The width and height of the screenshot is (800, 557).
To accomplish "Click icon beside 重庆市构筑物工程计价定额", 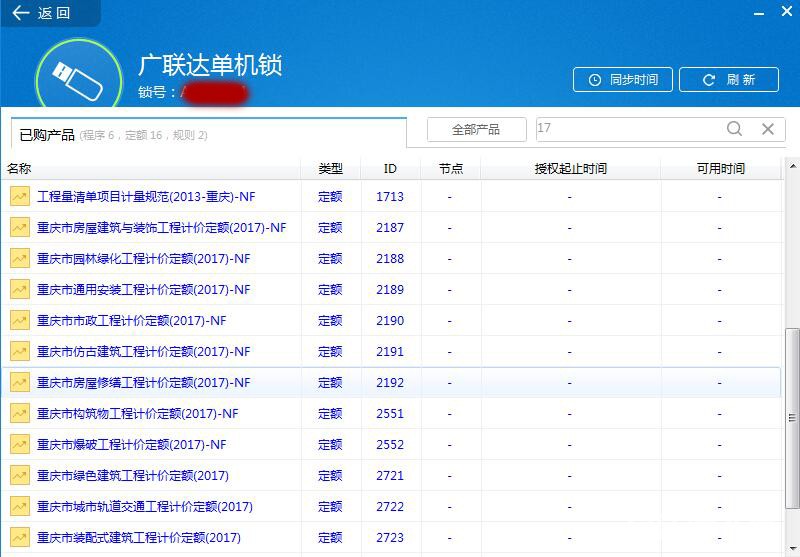I will point(20,414).
